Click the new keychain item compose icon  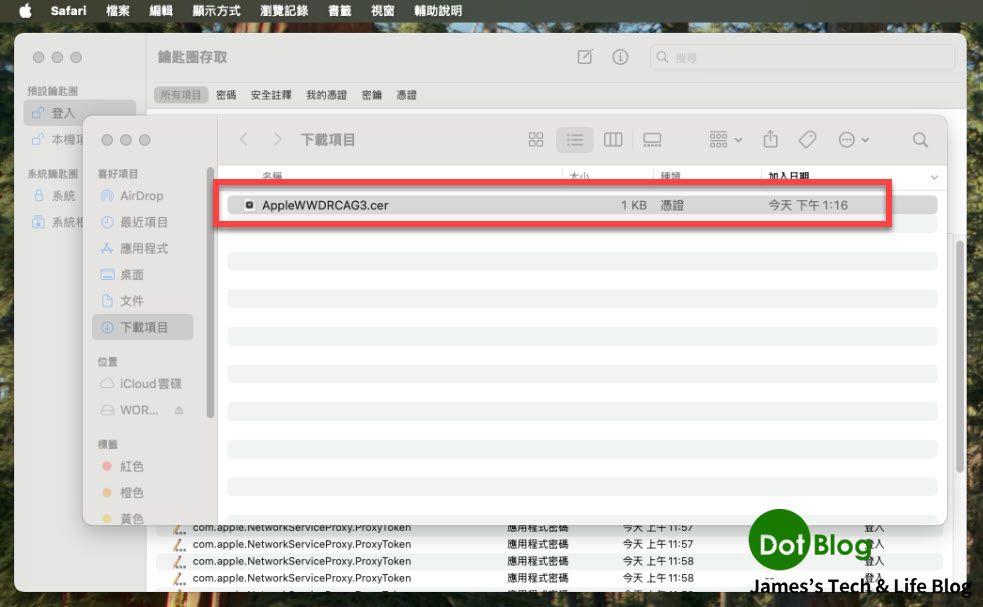[585, 58]
